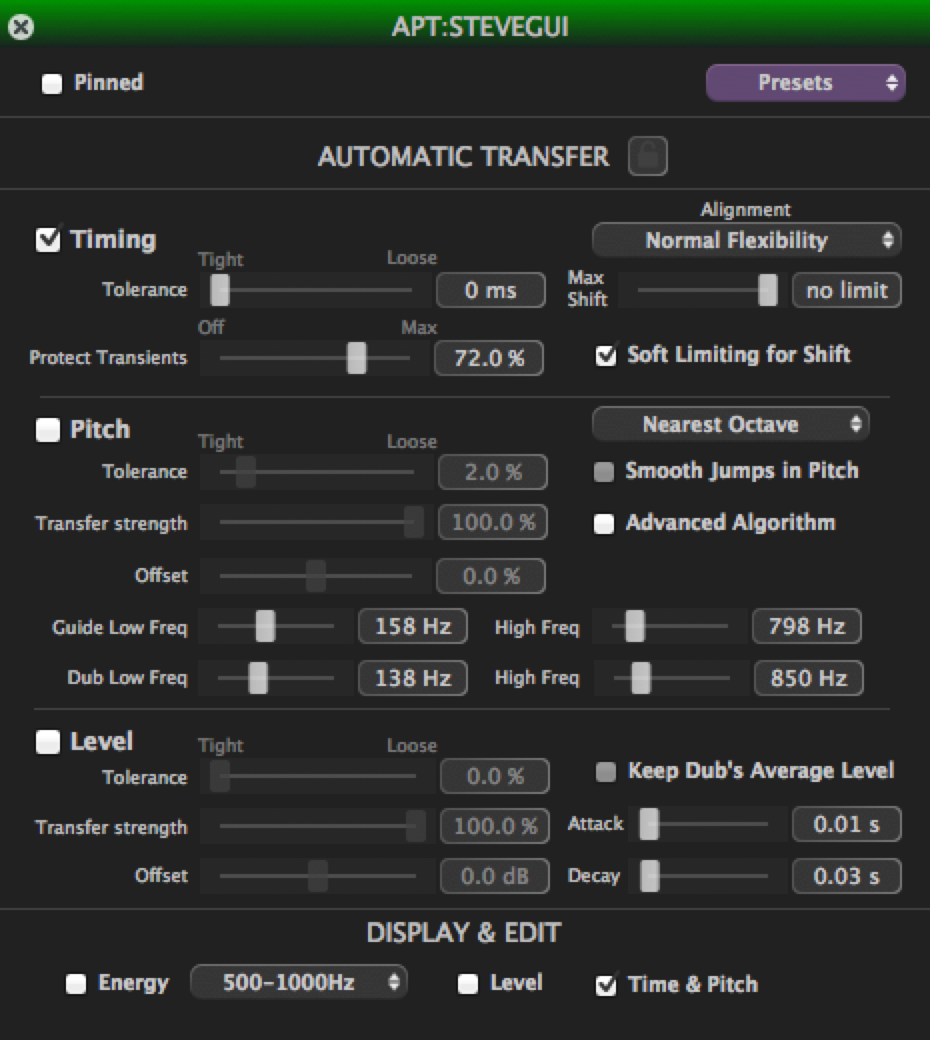The width and height of the screenshot is (930, 1040).
Task: Open the Alignment flexibility dropdown
Action: coord(746,240)
